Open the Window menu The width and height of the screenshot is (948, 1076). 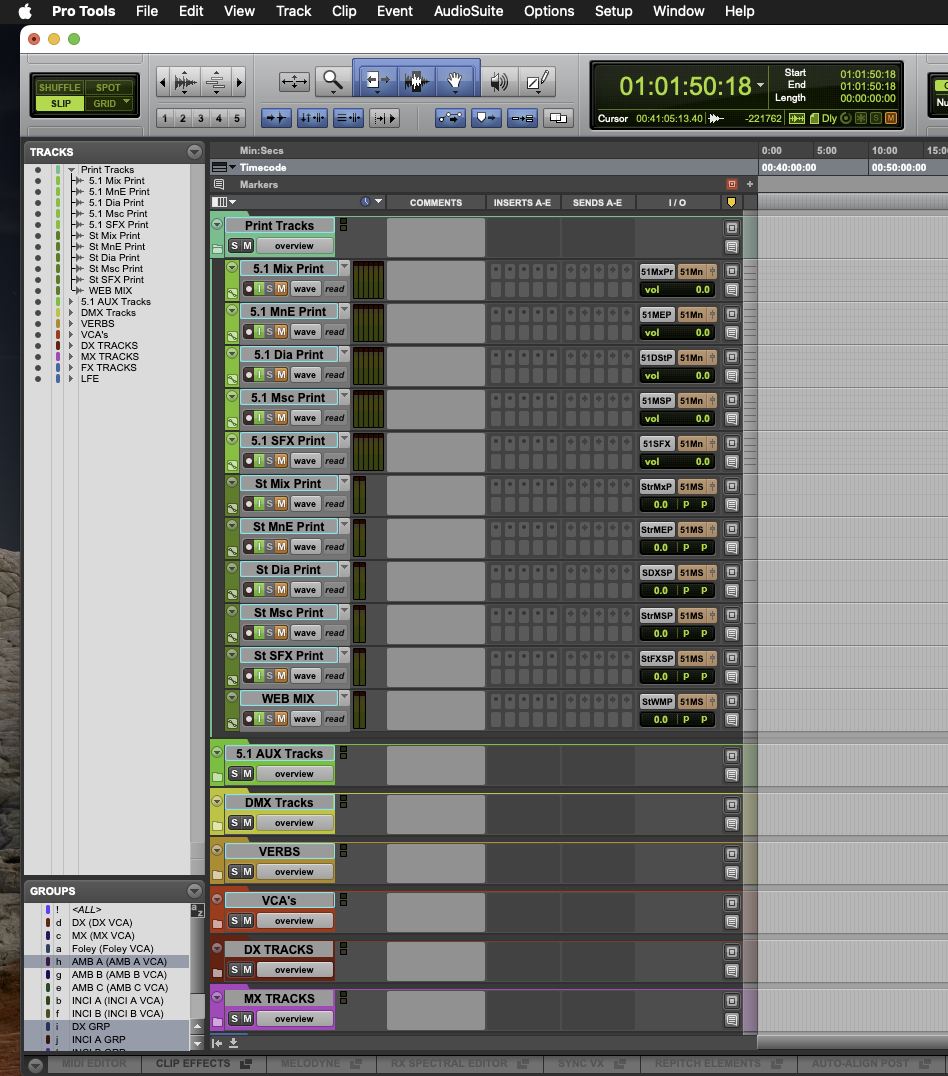pos(678,11)
